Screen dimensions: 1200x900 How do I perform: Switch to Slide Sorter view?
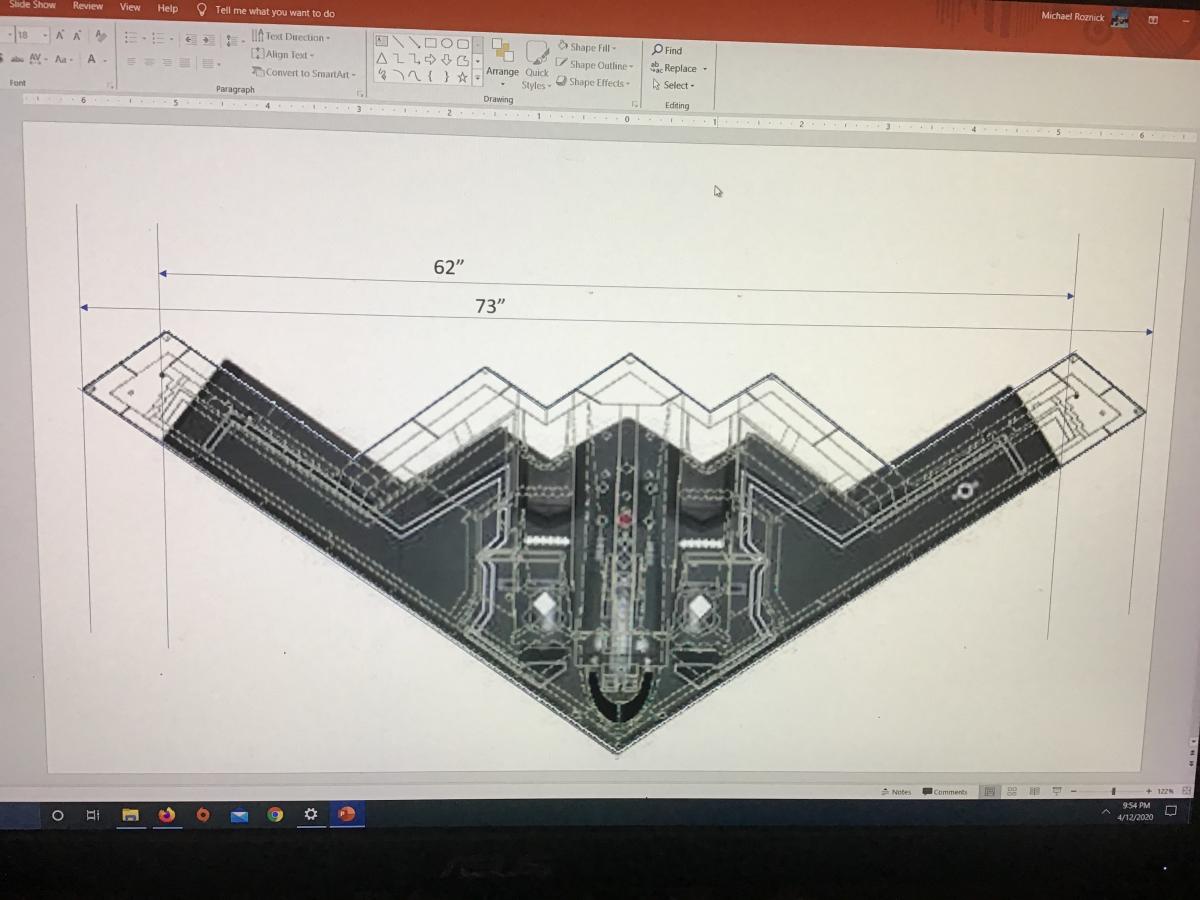1012,792
